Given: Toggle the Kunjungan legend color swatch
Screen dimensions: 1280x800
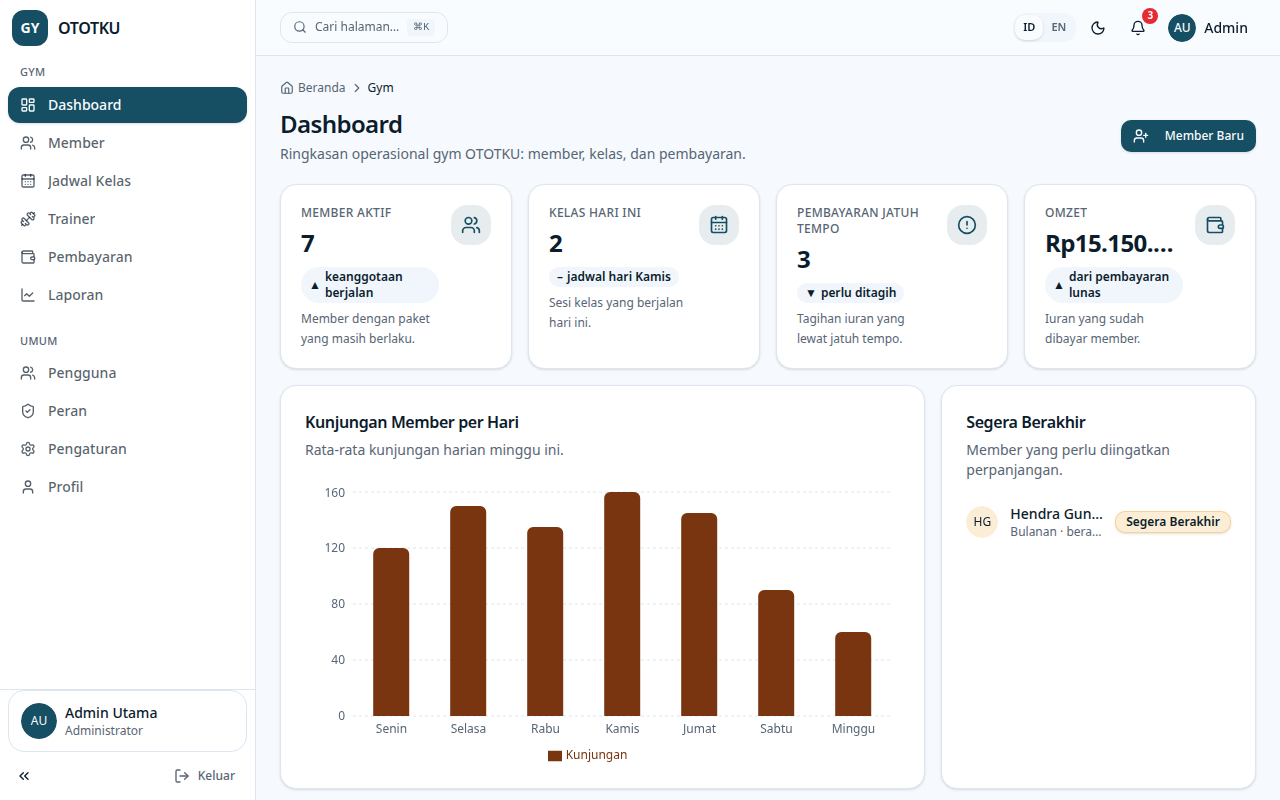Looking at the screenshot, I should 555,756.
